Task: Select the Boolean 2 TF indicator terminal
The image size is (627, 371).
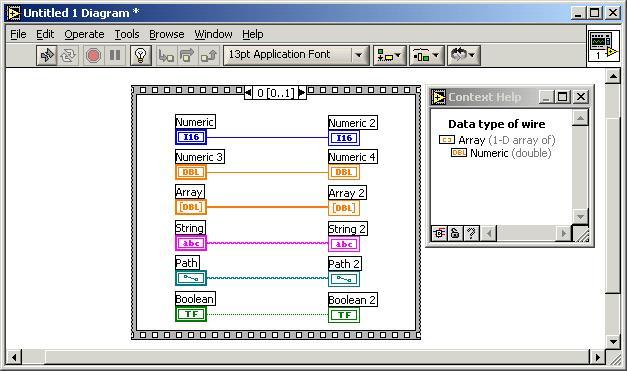Action: [344, 315]
